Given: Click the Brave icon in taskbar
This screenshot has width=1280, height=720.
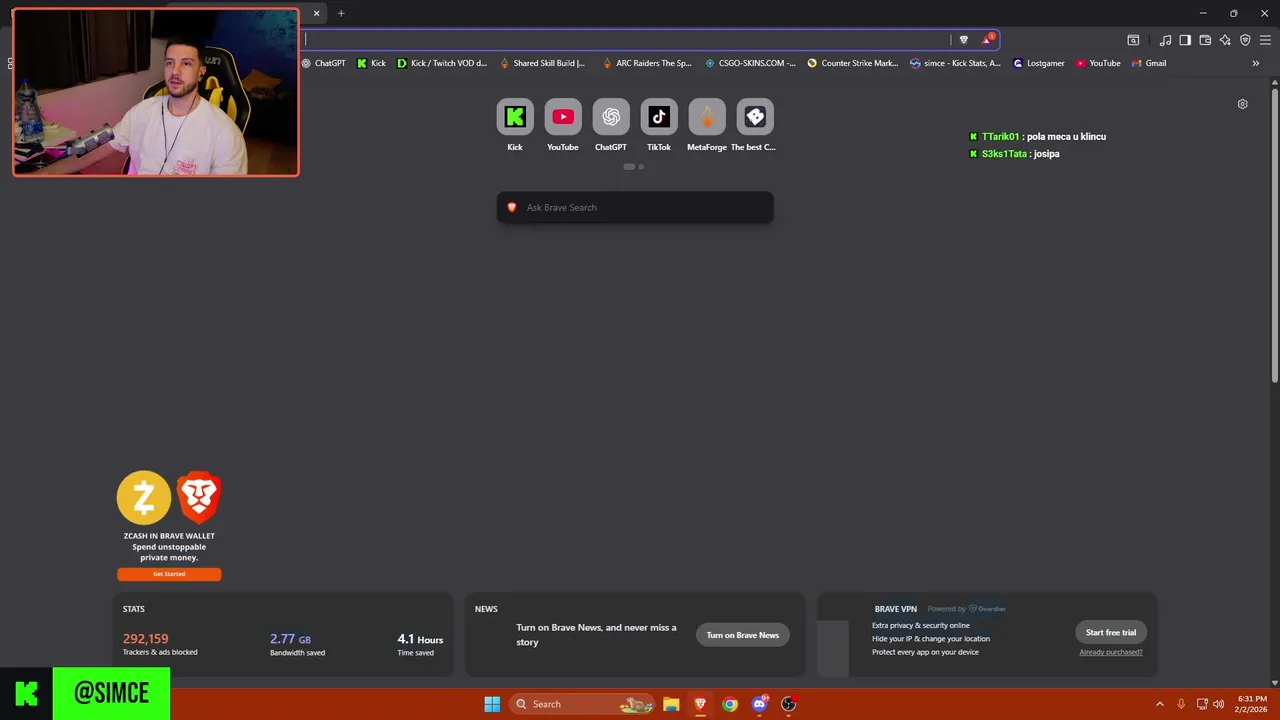Looking at the screenshot, I should coord(700,704).
